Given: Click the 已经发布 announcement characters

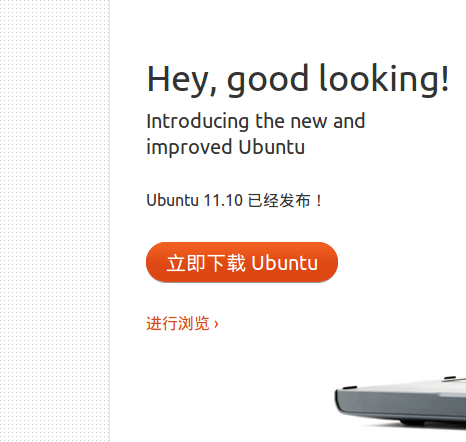Looking at the screenshot, I should click(279, 200).
